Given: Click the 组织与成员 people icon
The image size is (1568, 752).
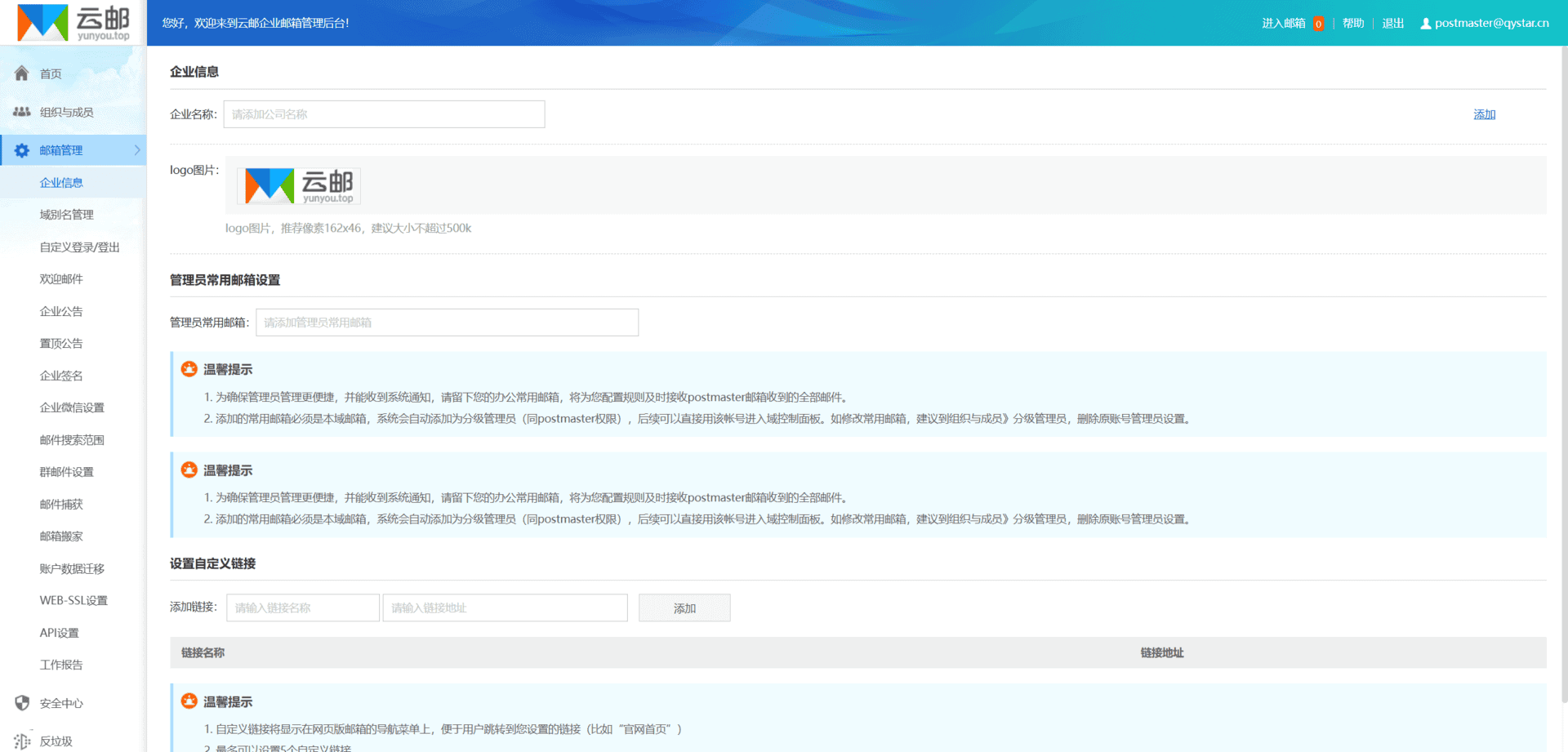Looking at the screenshot, I should coord(22,112).
